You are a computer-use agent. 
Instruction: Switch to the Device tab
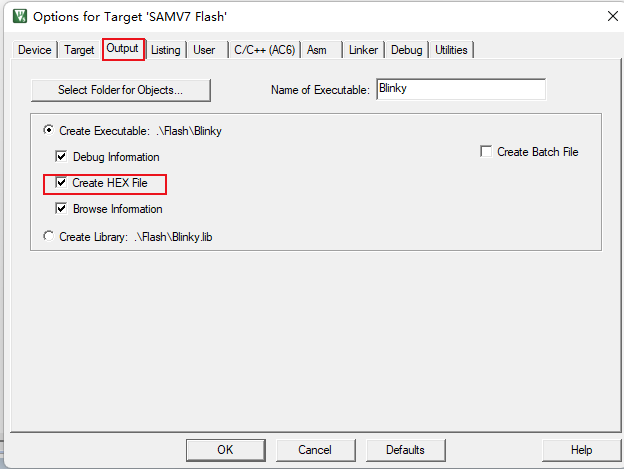click(x=35, y=50)
